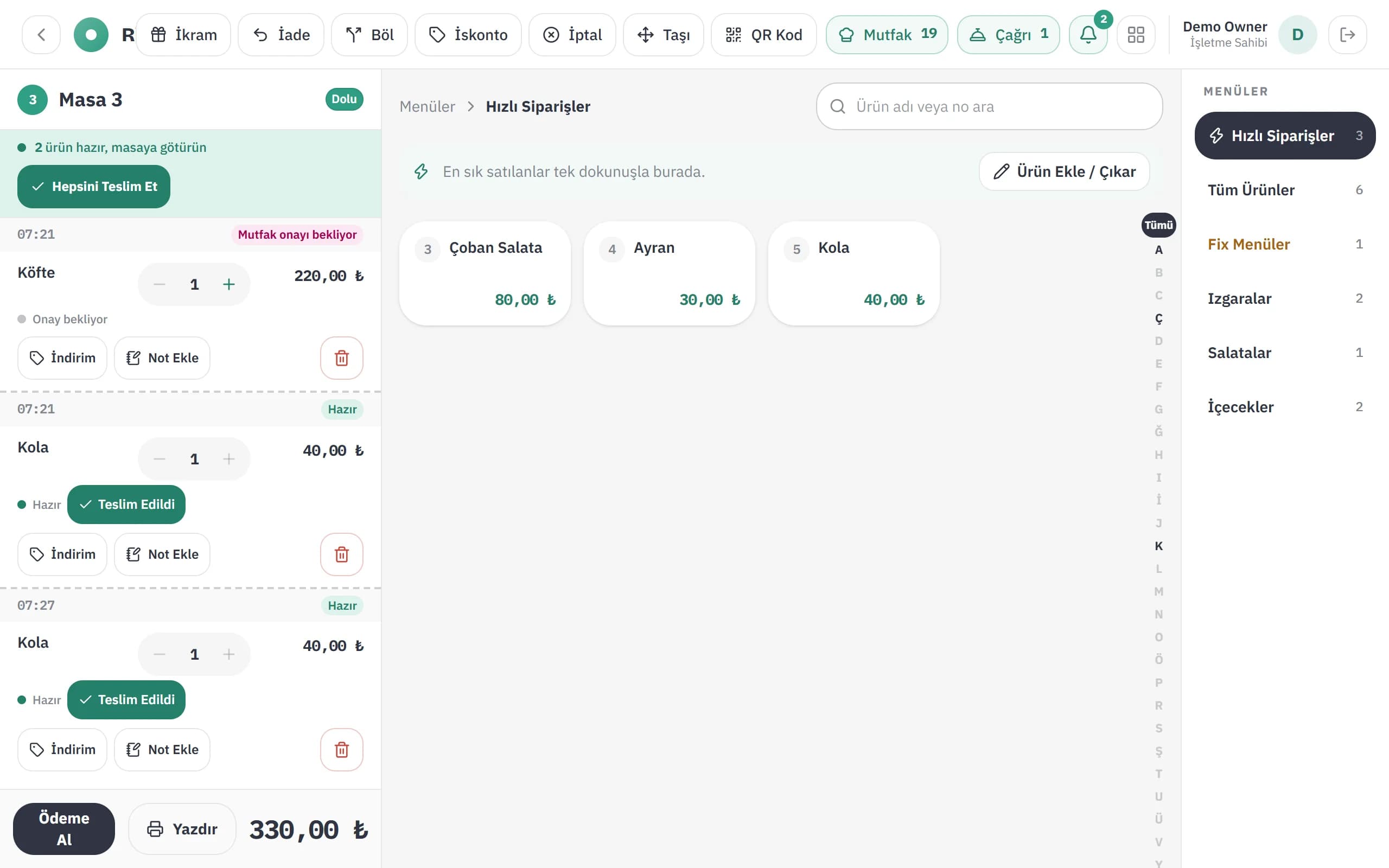Delete the 07:27 Kola item
1389x868 pixels.
coord(341,749)
